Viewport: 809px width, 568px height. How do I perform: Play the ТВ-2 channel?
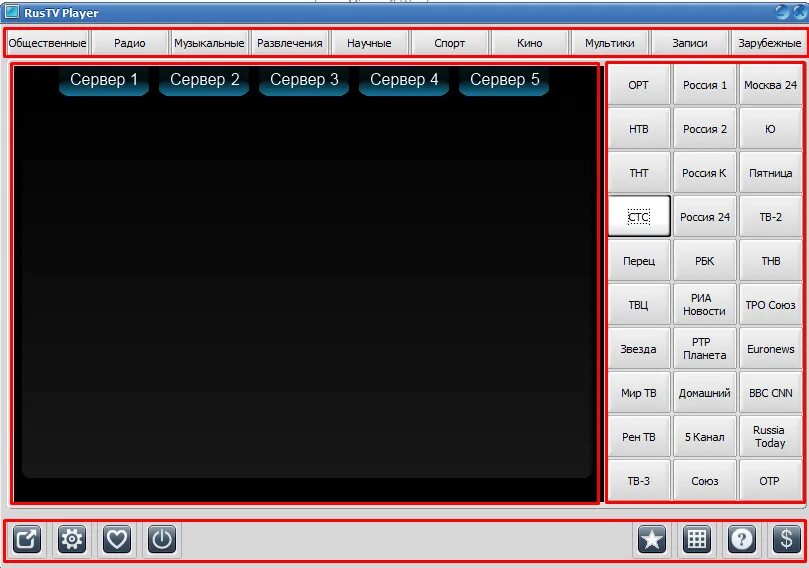point(770,217)
